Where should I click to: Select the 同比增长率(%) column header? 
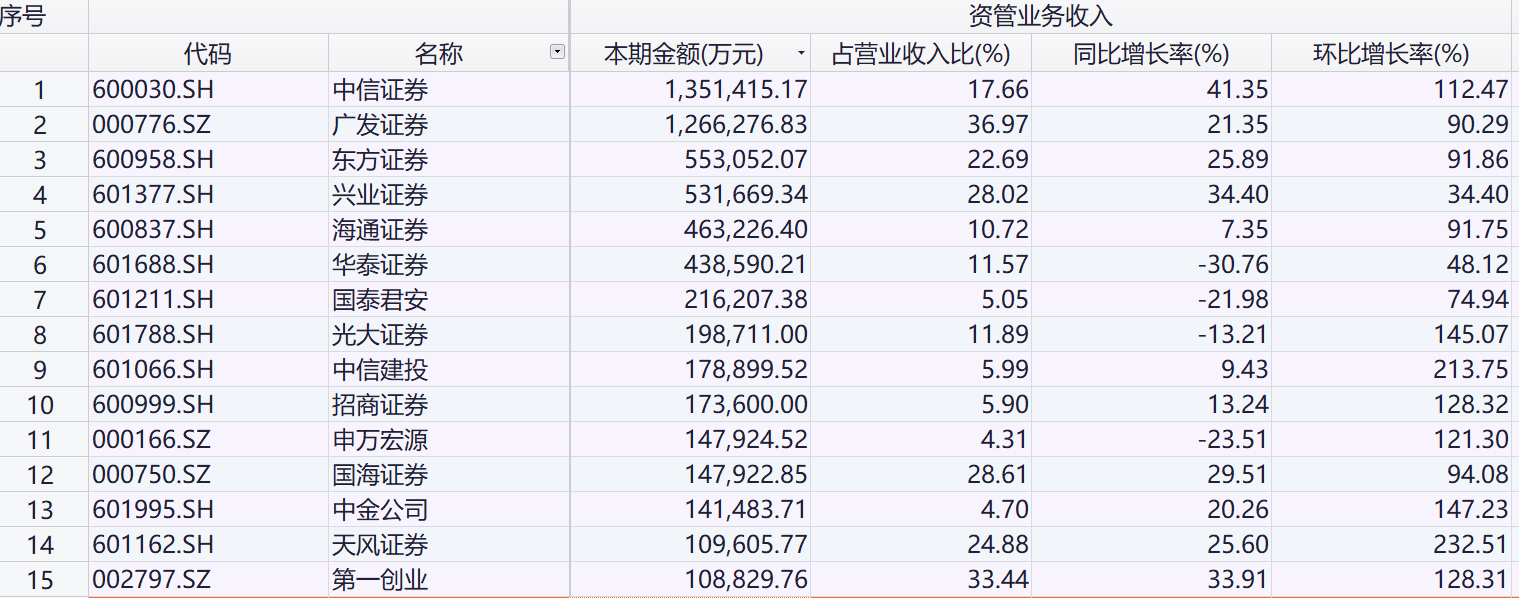(1151, 53)
